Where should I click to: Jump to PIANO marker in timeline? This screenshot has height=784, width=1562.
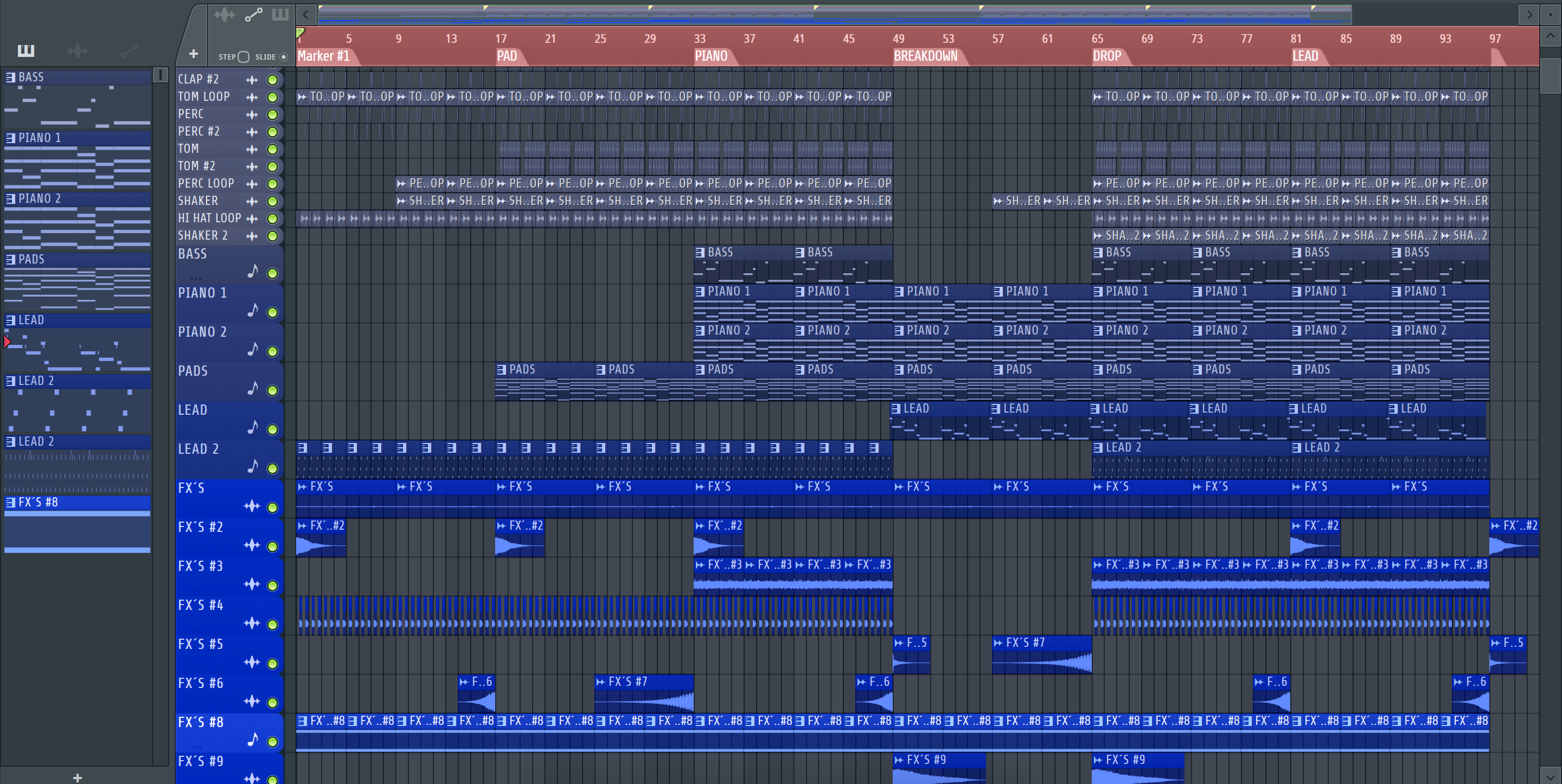(x=711, y=56)
